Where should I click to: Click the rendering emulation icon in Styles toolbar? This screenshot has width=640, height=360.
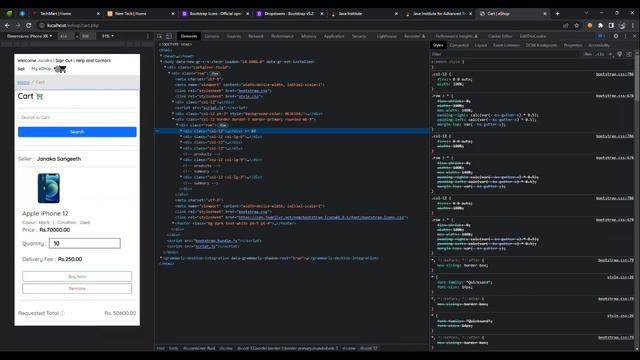pos(620,54)
